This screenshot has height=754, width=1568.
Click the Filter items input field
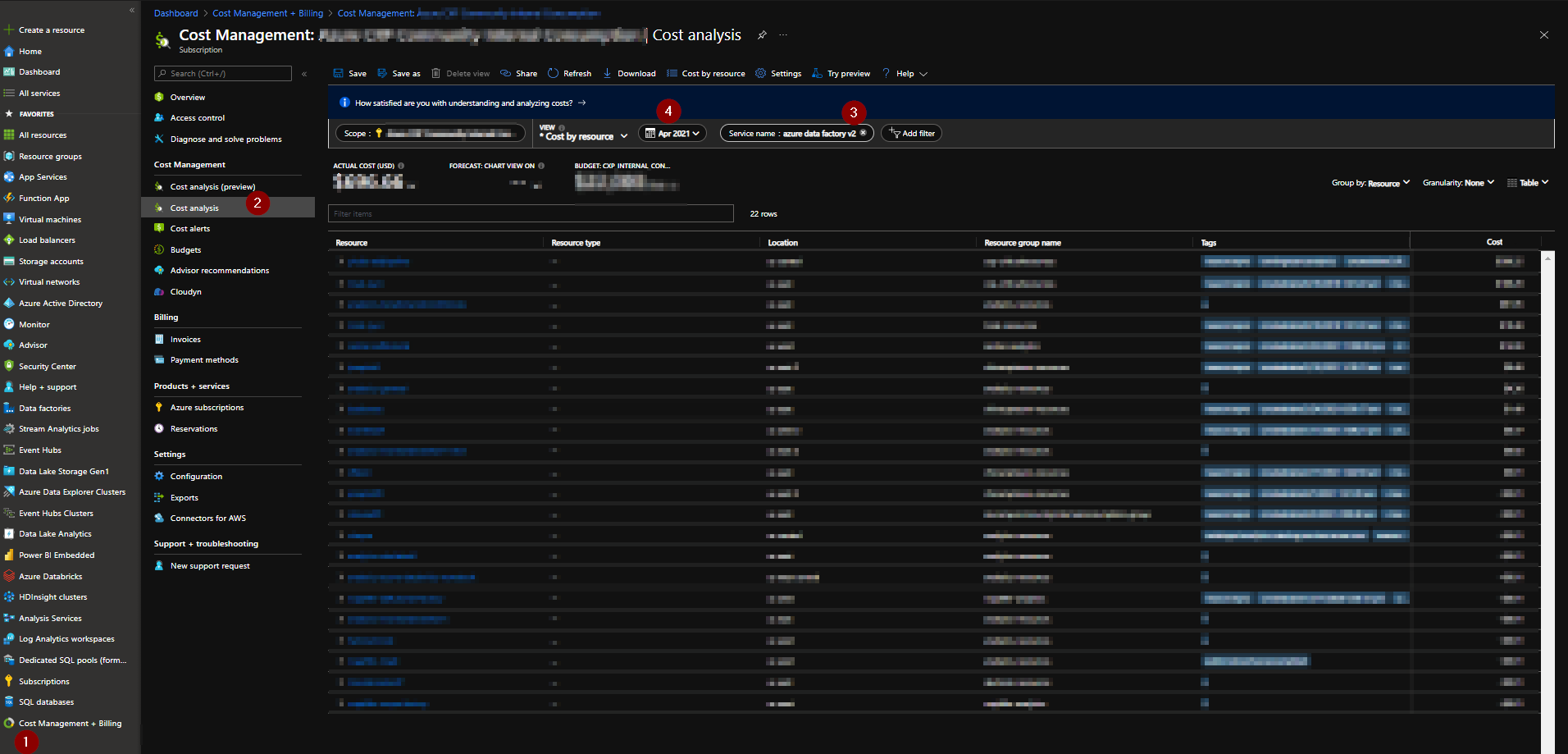tap(531, 213)
